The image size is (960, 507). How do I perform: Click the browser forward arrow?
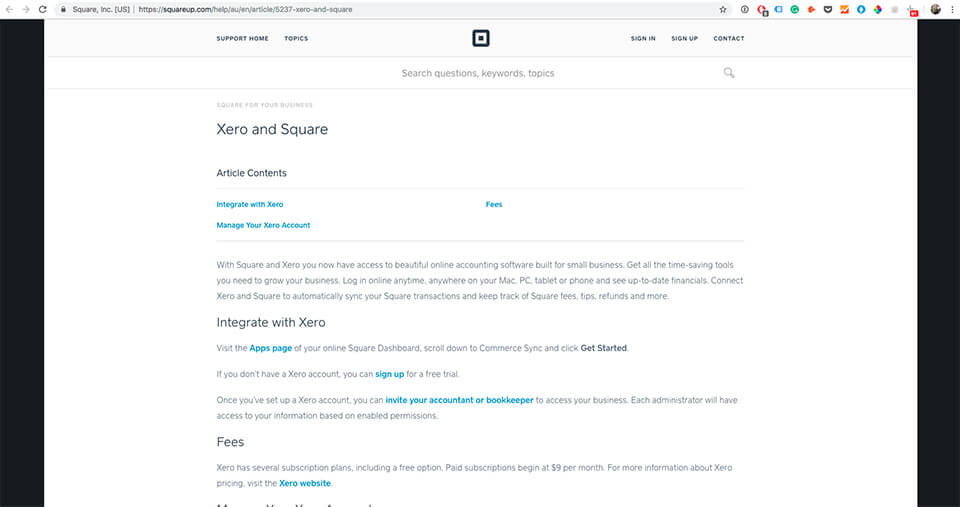click(x=26, y=9)
